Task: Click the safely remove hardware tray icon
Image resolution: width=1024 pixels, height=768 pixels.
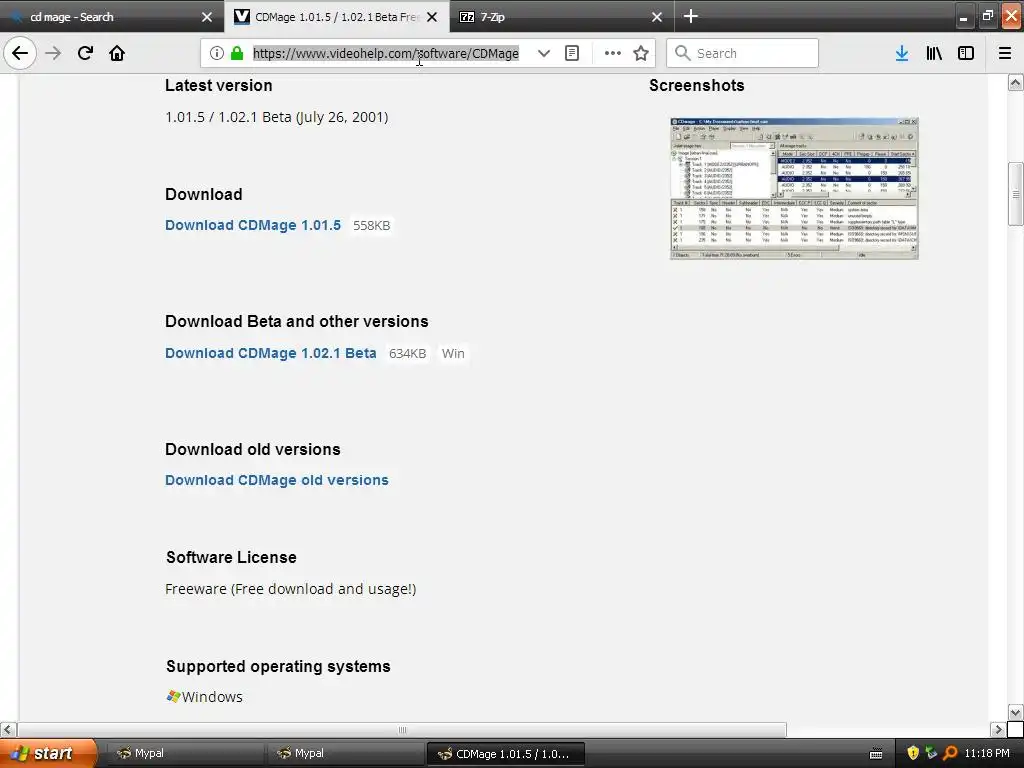Action: [931, 753]
